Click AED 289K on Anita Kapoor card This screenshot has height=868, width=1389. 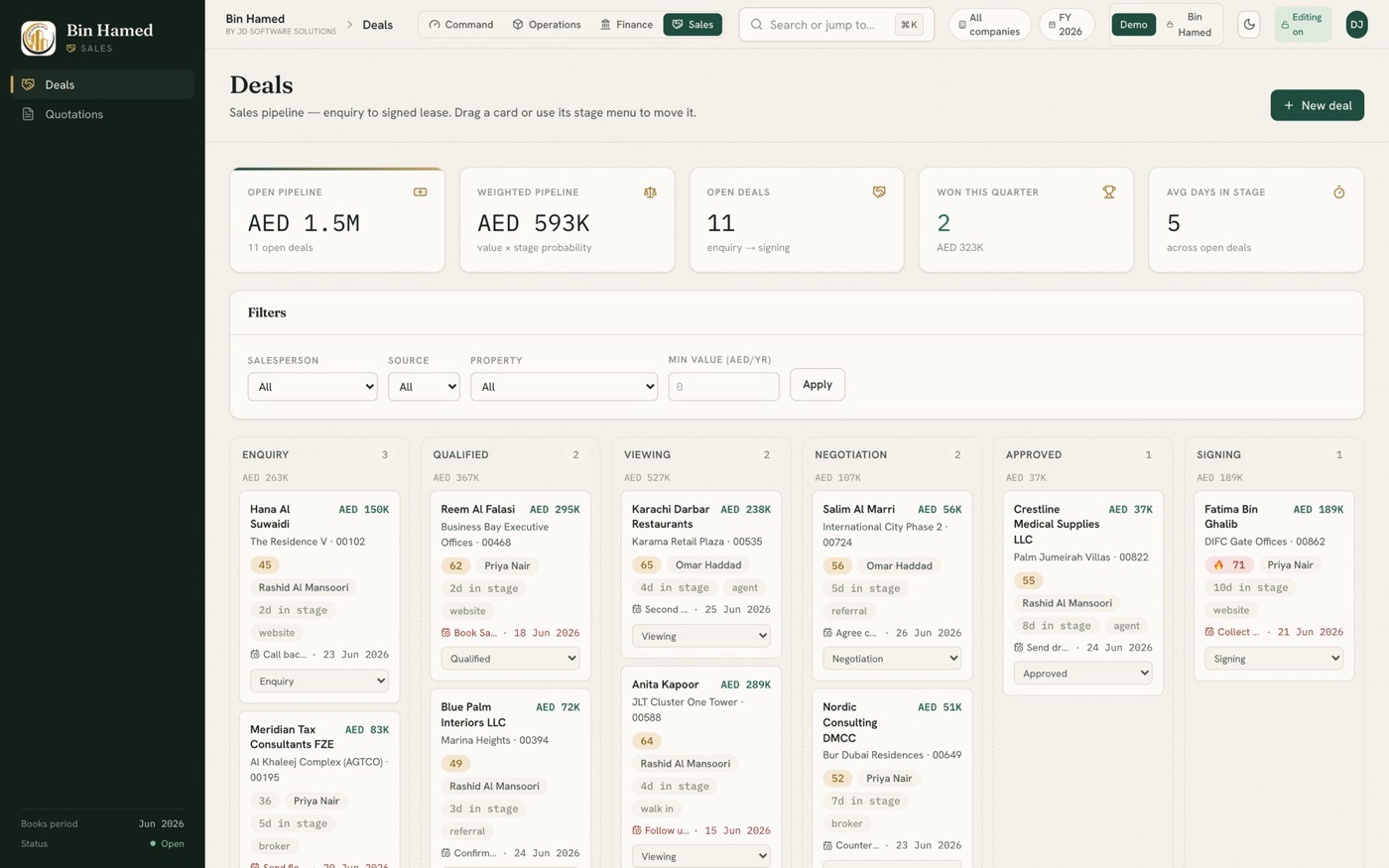point(745,684)
